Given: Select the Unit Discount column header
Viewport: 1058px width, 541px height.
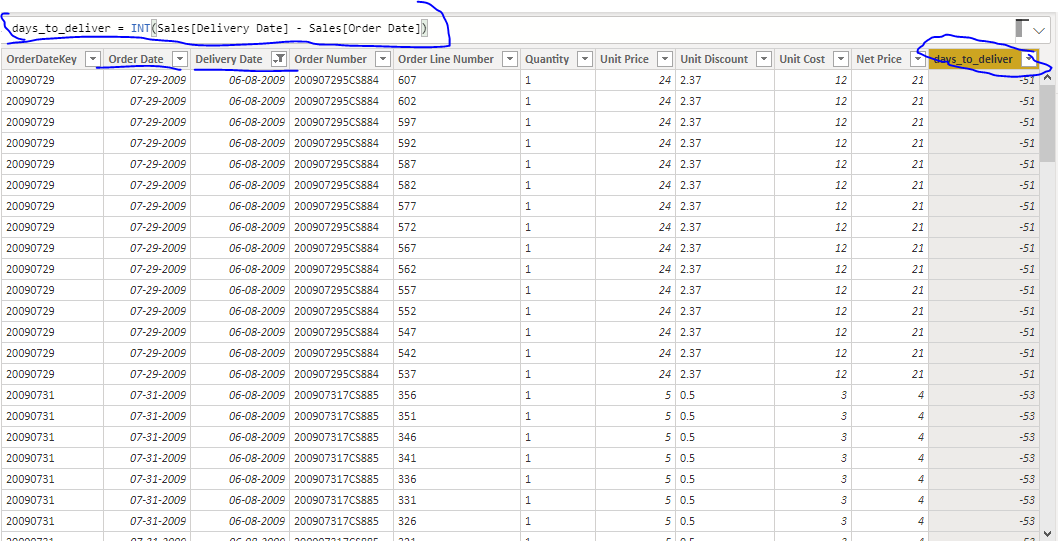Looking at the screenshot, I should click(x=725, y=59).
